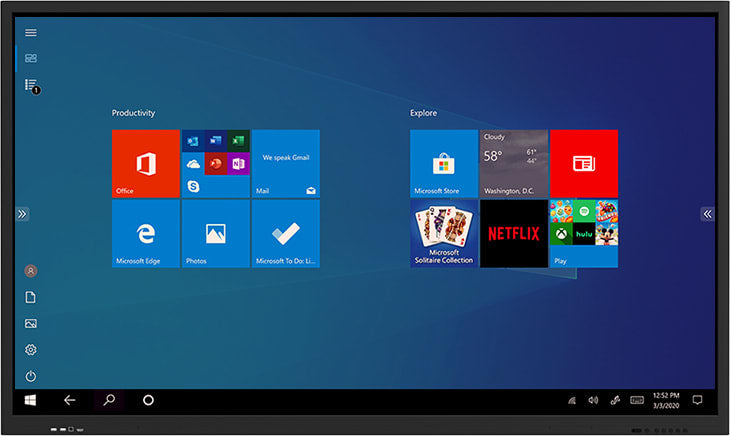The height and width of the screenshot is (436, 730).
Task: Open the taskbar Search magnifier
Action: tap(109, 400)
